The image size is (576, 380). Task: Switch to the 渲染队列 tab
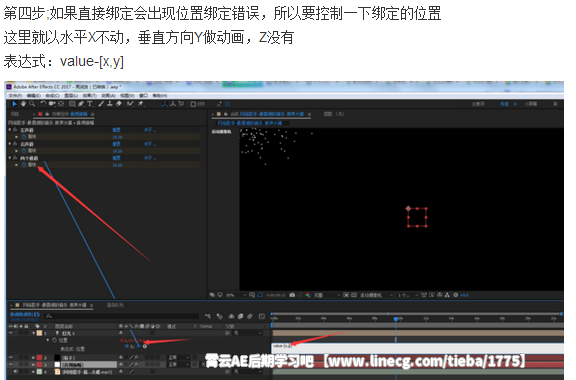click(115, 305)
